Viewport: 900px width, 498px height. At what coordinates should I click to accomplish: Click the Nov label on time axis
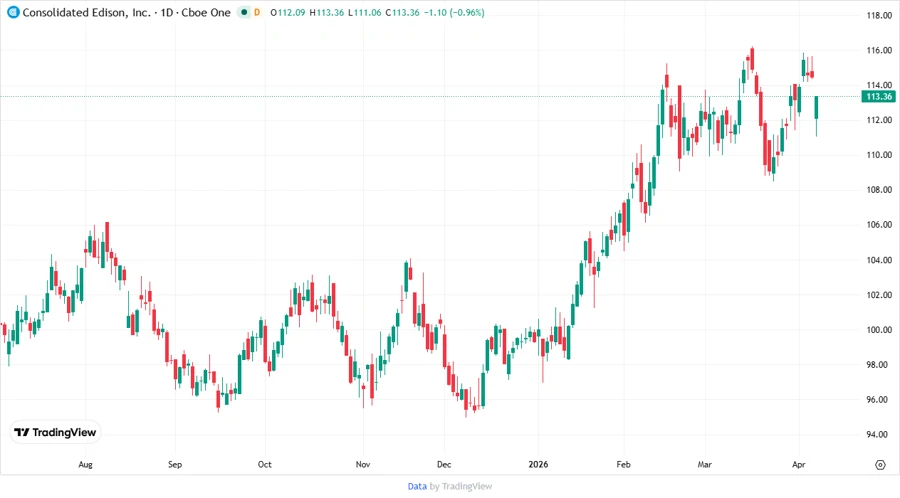pos(363,465)
